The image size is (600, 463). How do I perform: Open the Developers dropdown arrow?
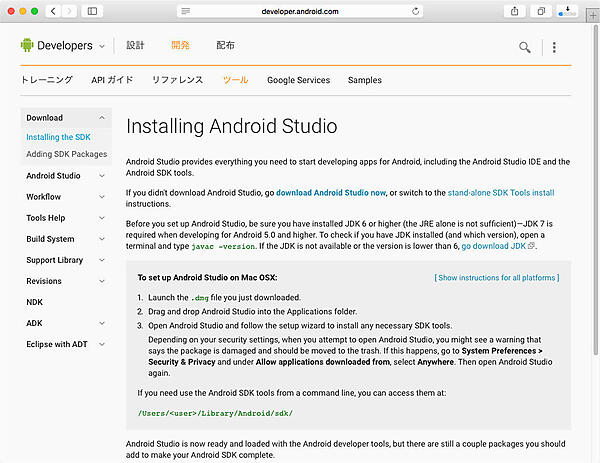[x=102, y=46]
